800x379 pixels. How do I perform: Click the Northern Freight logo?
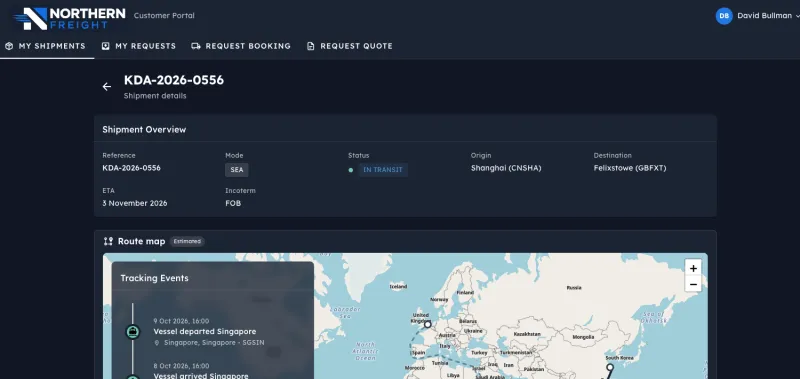coord(69,18)
